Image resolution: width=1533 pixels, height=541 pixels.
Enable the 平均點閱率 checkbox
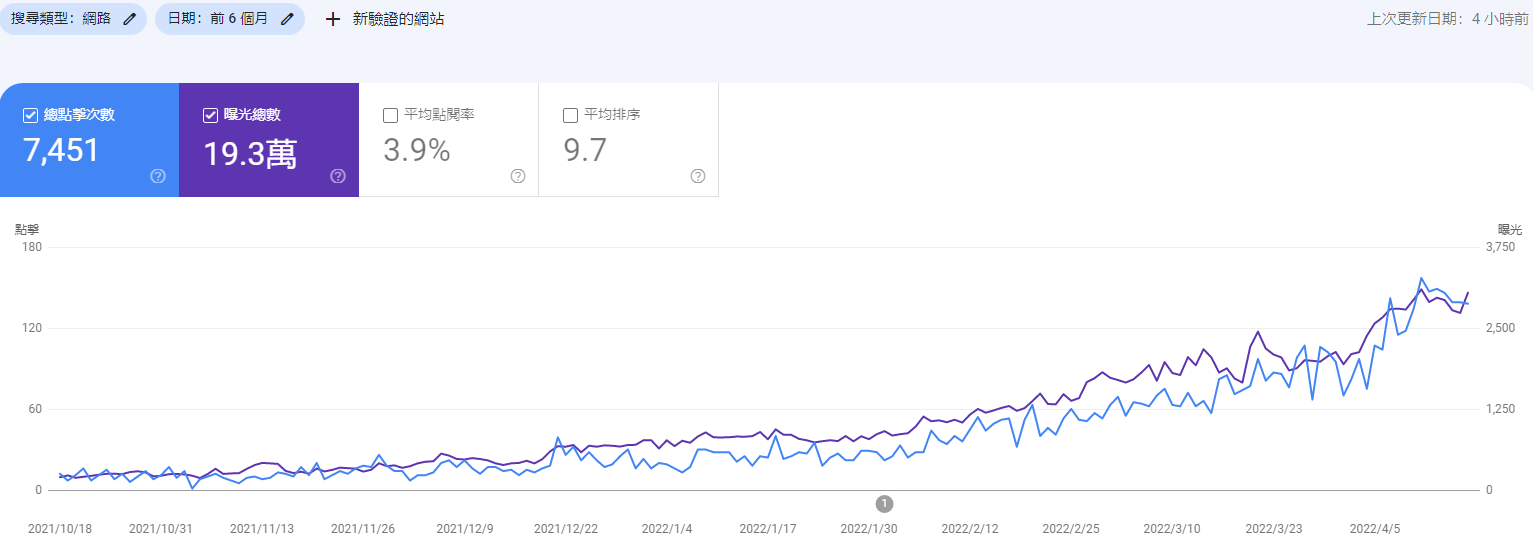(390, 115)
